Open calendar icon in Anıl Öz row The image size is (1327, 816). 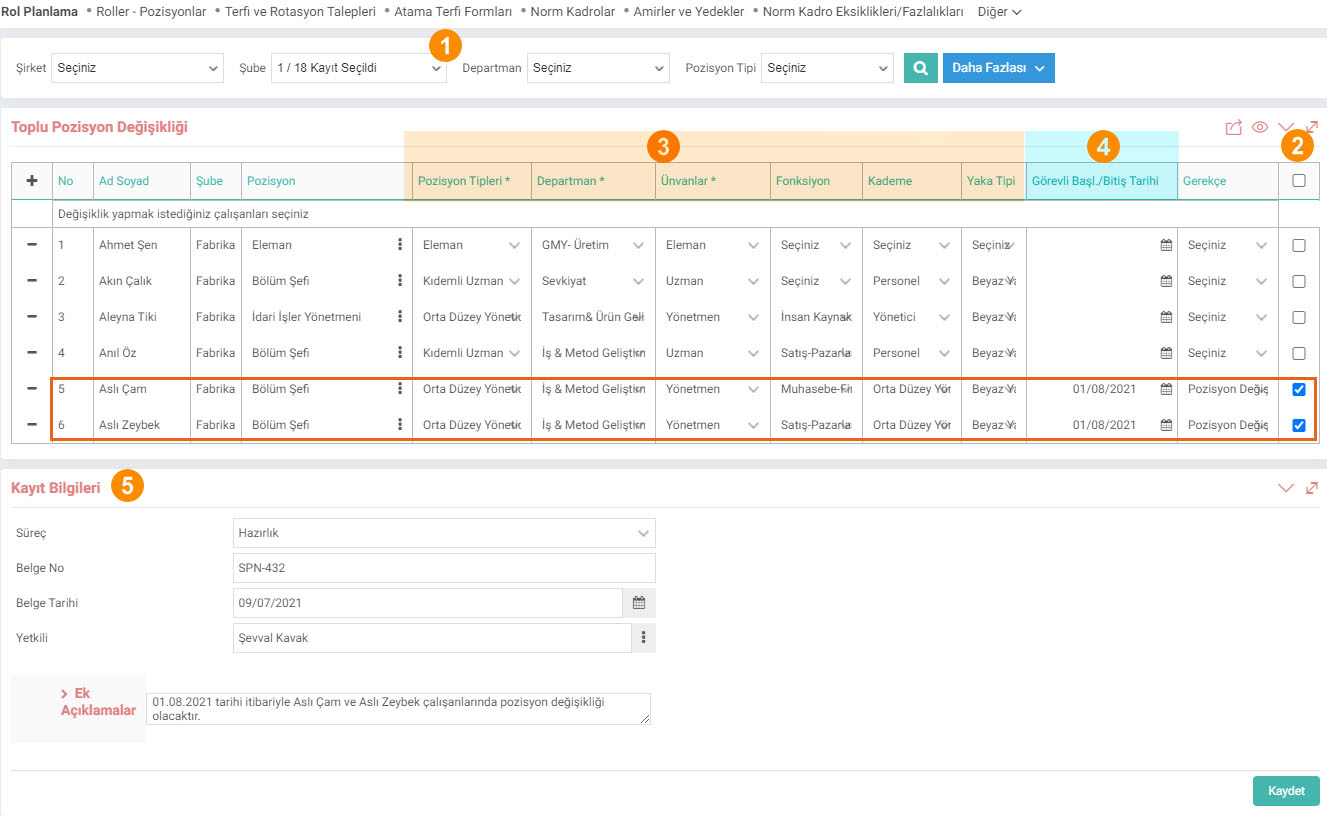click(1166, 353)
